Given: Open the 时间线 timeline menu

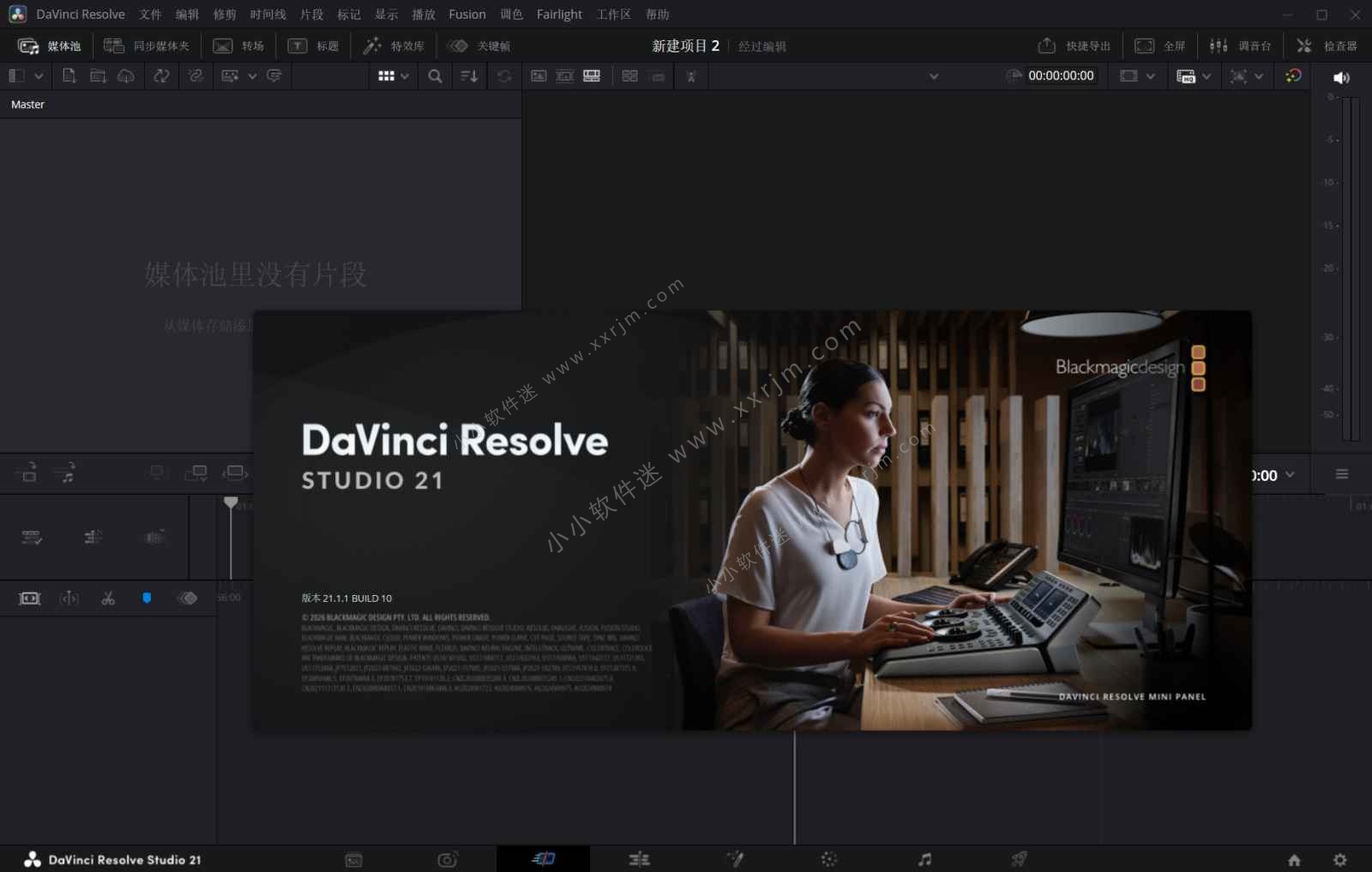Looking at the screenshot, I should click(268, 15).
